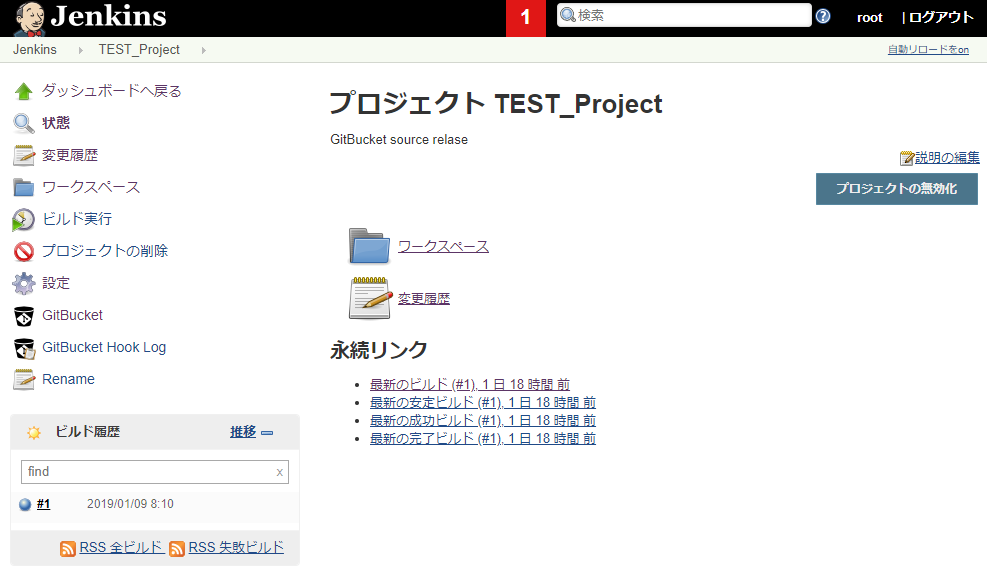Open the main 変更履歴 link

click(424, 298)
